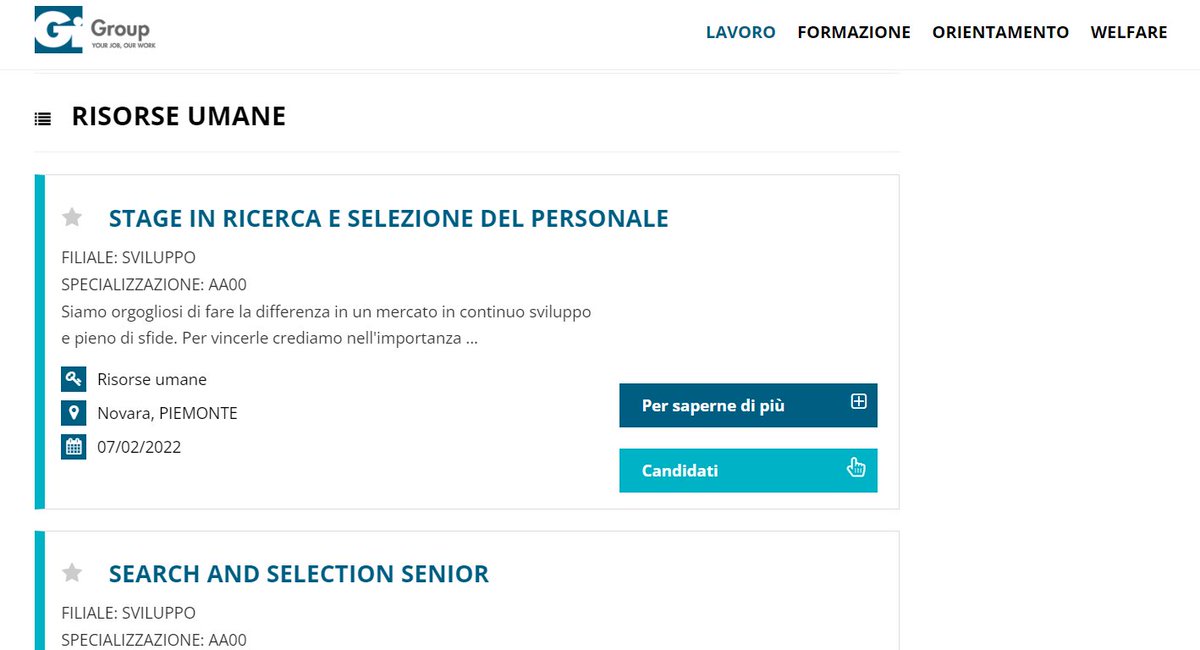This screenshot has width=1200, height=650.
Task: Click the job description excerpt text
Action: click(x=326, y=325)
